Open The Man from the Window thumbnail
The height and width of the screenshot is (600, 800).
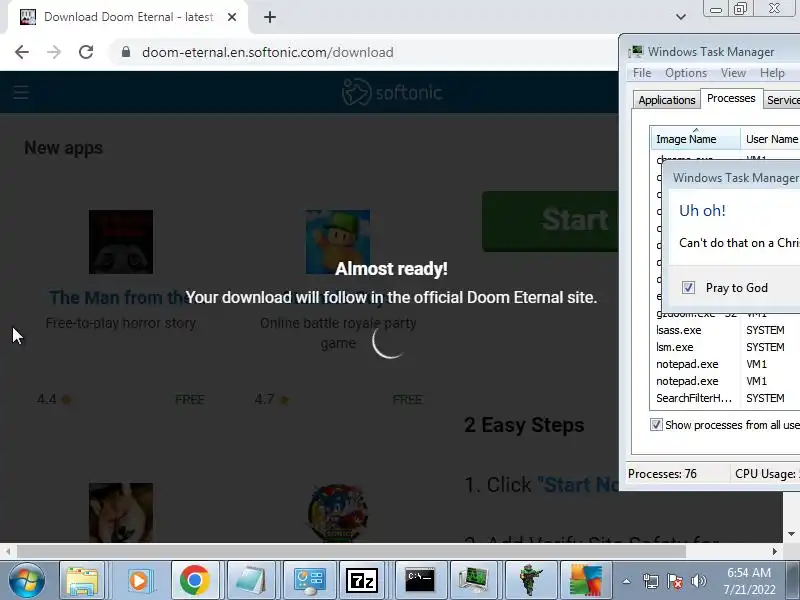121,242
